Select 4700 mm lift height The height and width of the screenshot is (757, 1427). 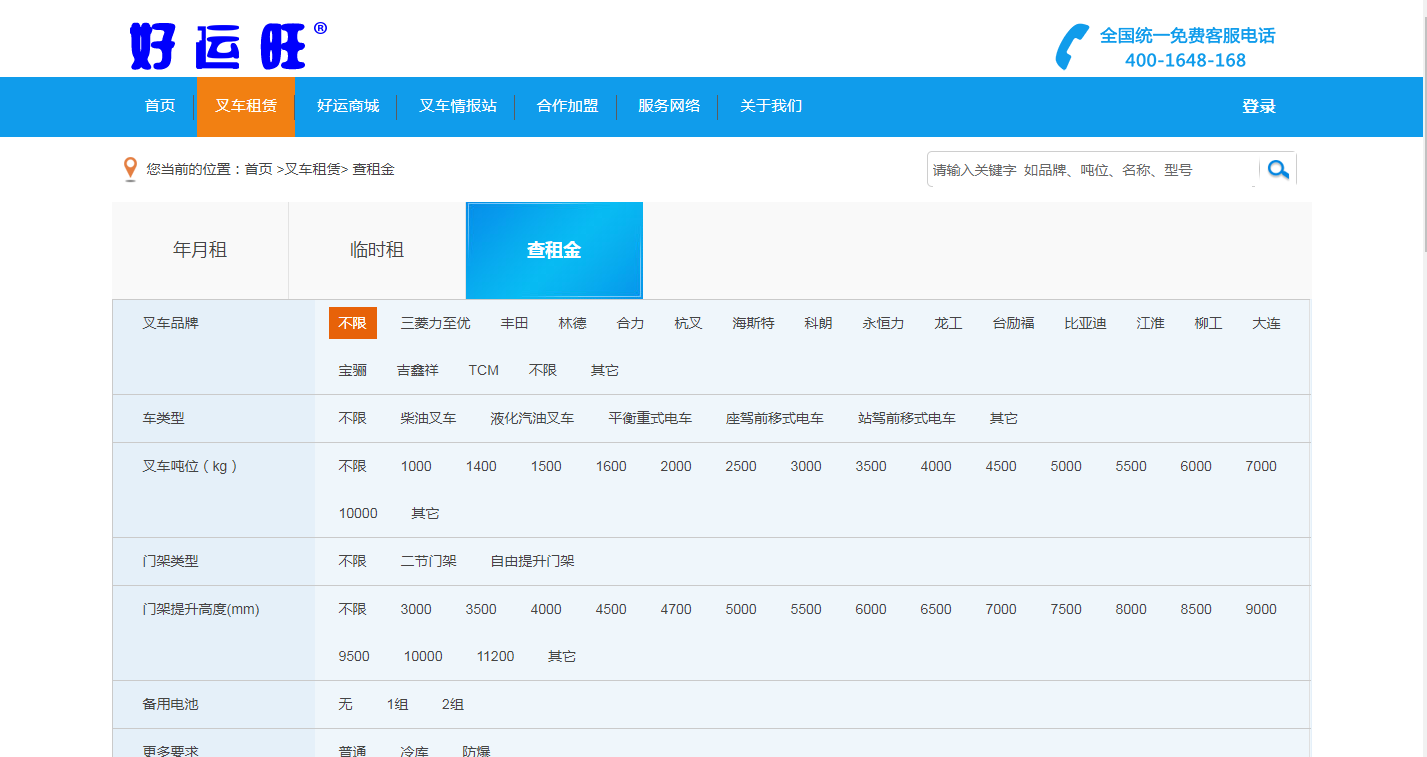(x=676, y=609)
